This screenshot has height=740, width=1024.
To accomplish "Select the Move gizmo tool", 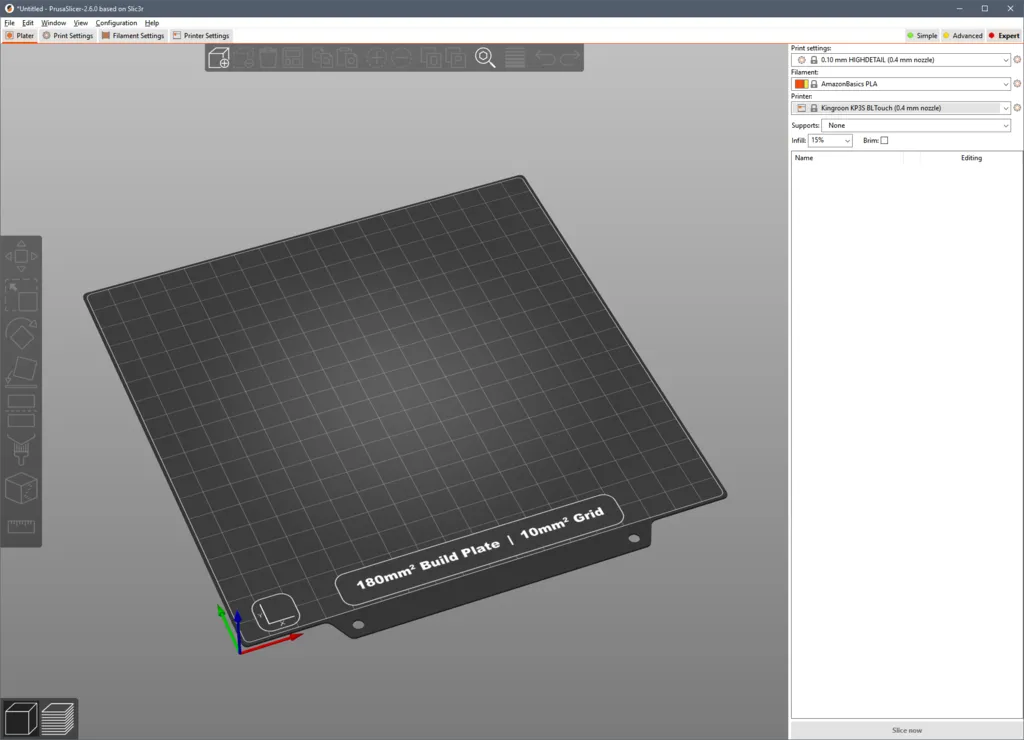I will [x=21, y=256].
